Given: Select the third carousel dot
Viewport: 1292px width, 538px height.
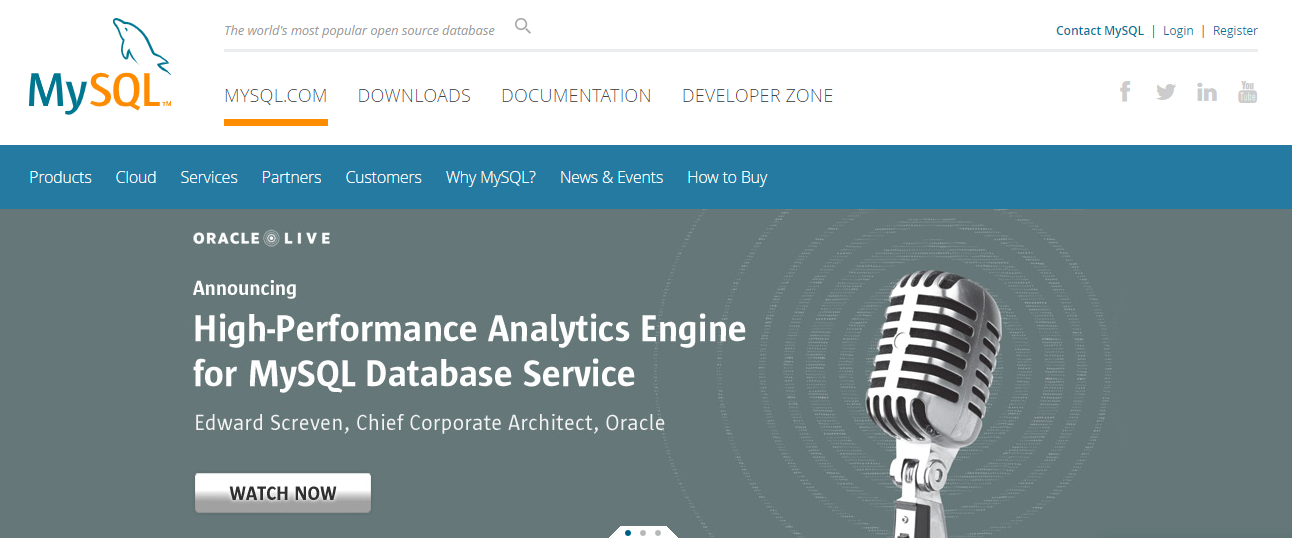Looking at the screenshot, I should [657, 533].
